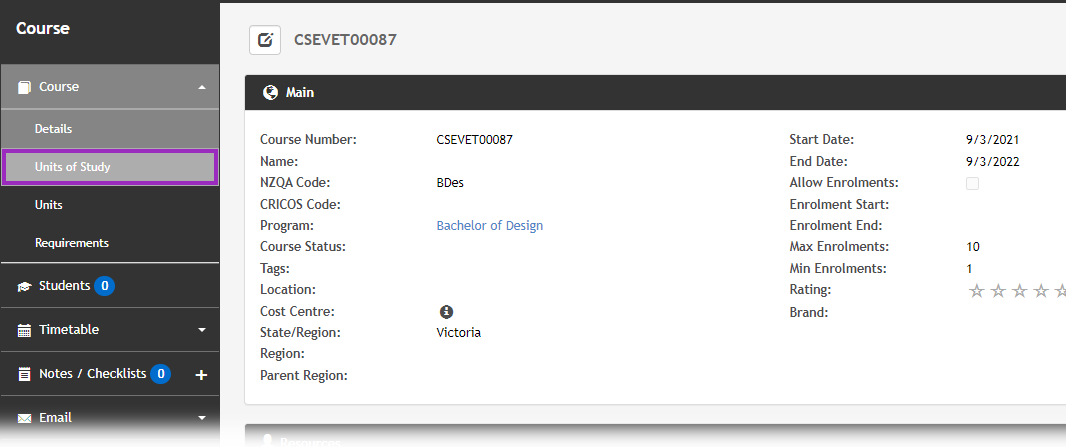Open Details in the Course menu

[x=109, y=129]
